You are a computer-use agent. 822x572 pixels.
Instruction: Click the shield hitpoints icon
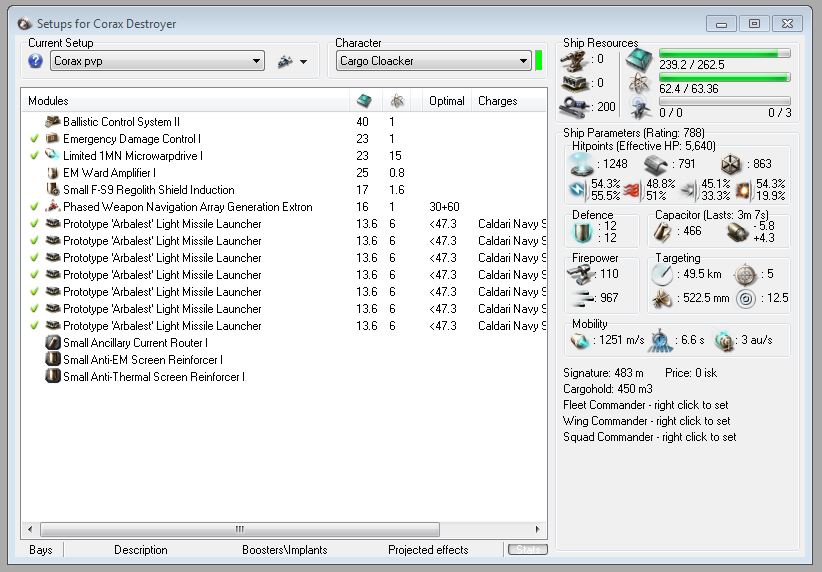[x=581, y=163]
